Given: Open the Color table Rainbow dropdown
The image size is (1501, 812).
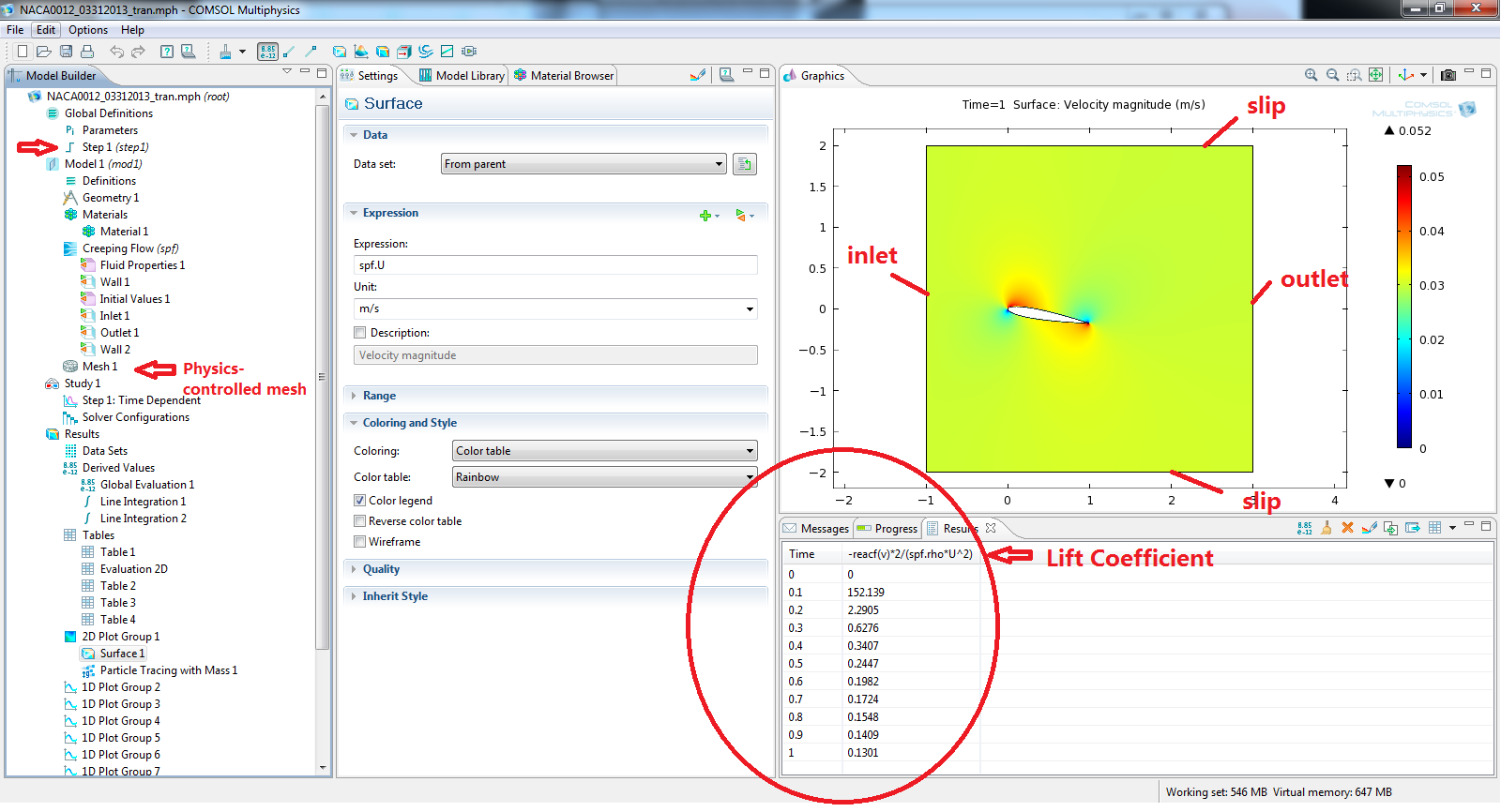Looking at the screenshot, I should point(604,477).
